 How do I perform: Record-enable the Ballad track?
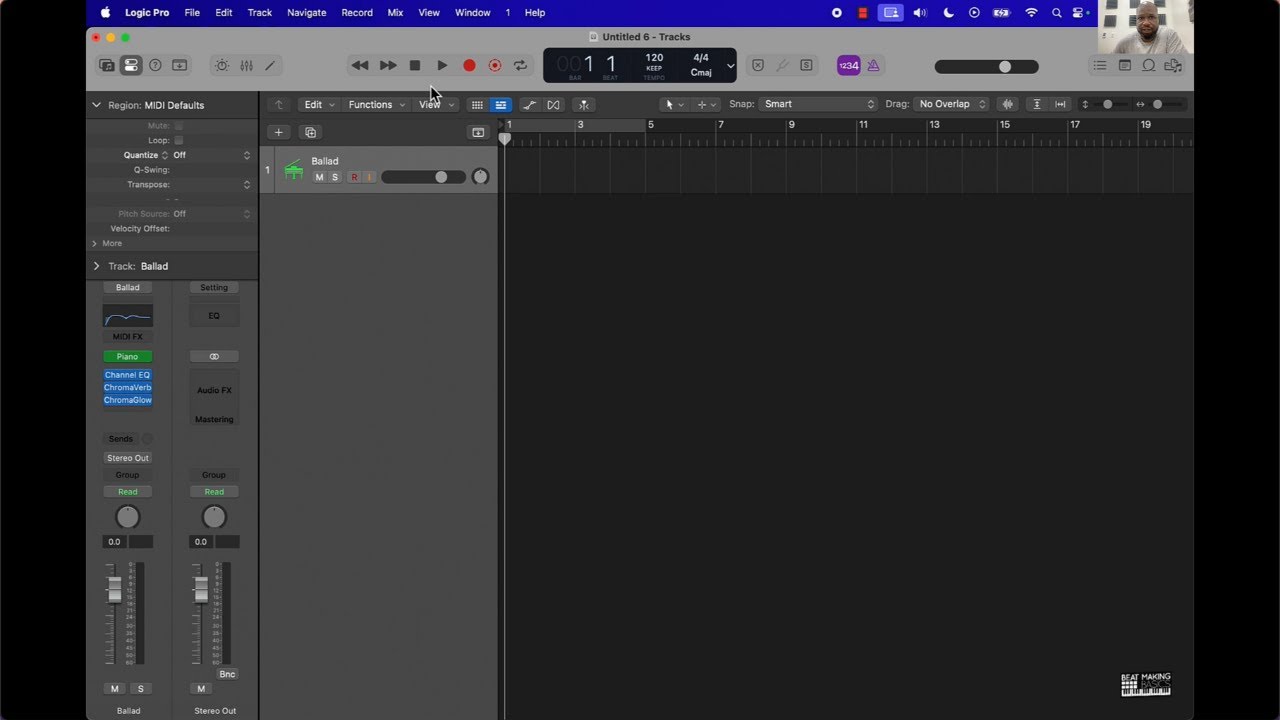[354, 177]
